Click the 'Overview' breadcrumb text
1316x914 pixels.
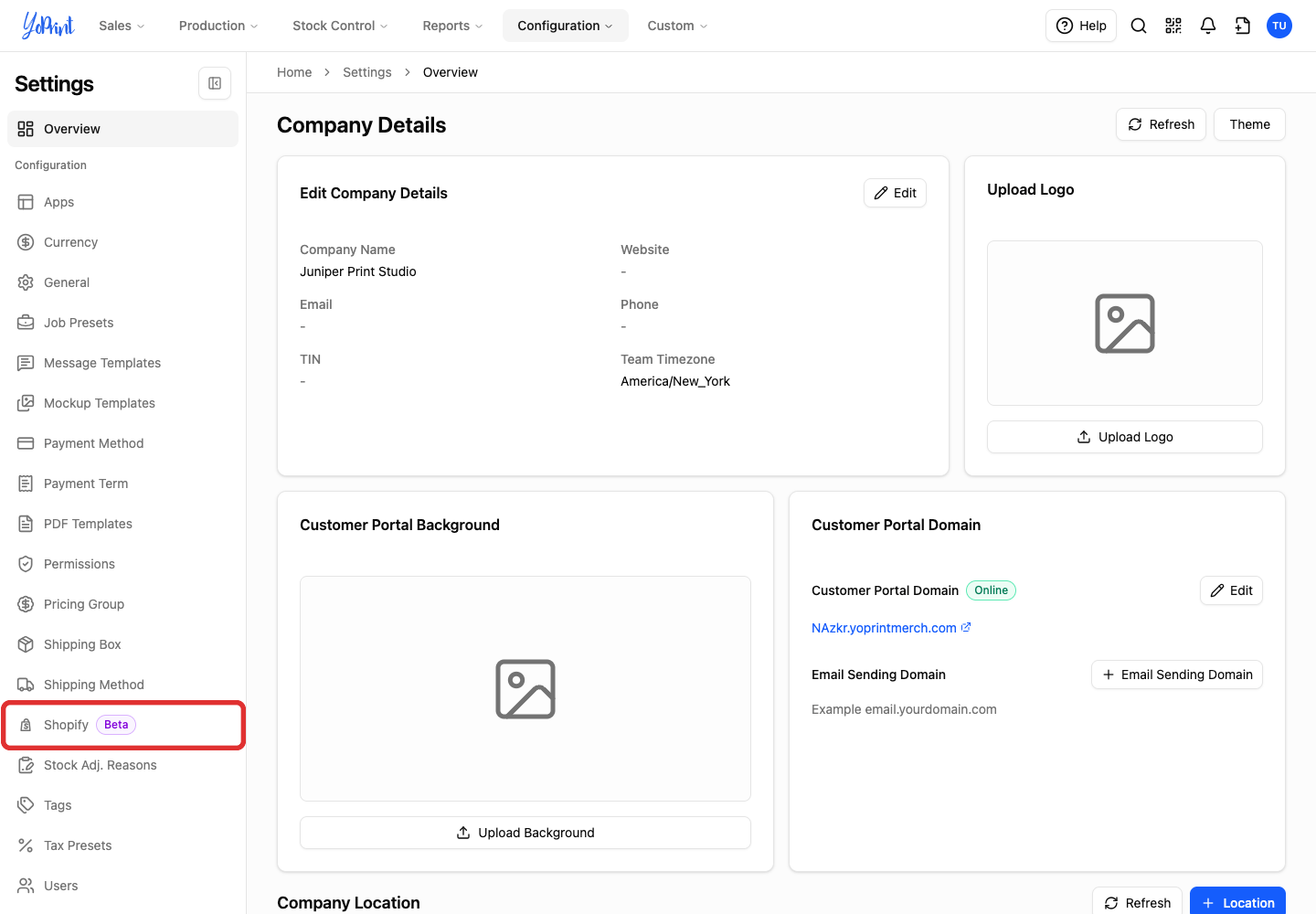tap(450, 72)
